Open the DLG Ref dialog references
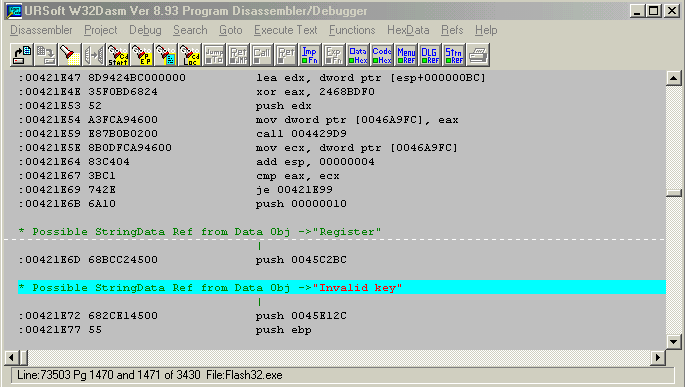The height and width of the screenshot is (387, 685). 430,55
